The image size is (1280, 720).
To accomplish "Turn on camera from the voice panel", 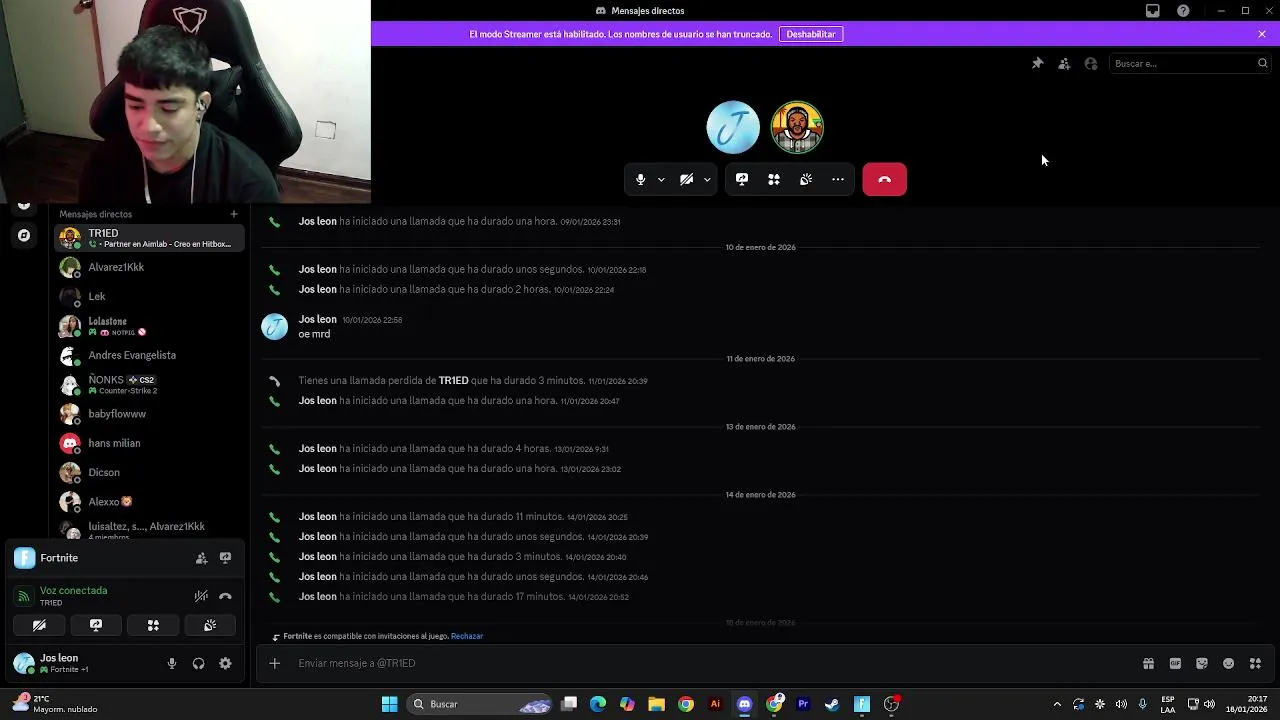I will tap(39, 625).
